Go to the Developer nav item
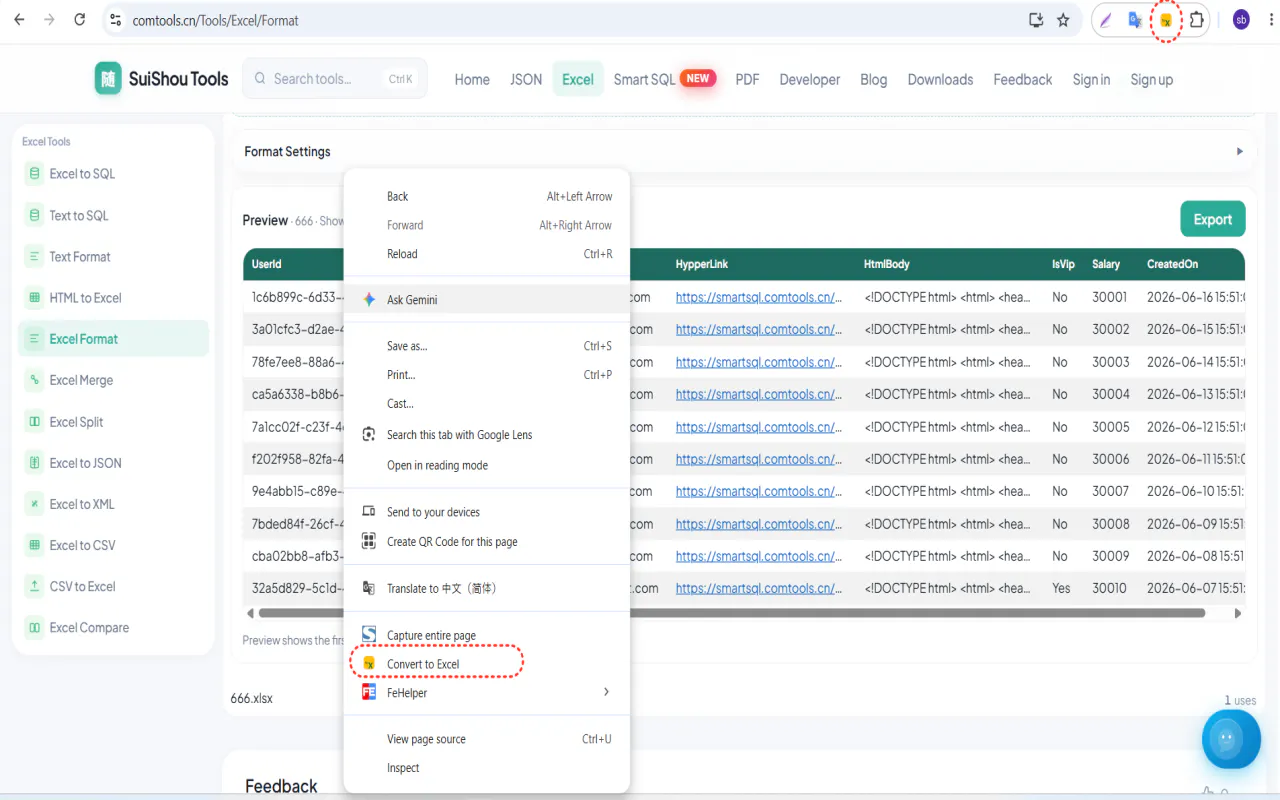 pos(809,79)
